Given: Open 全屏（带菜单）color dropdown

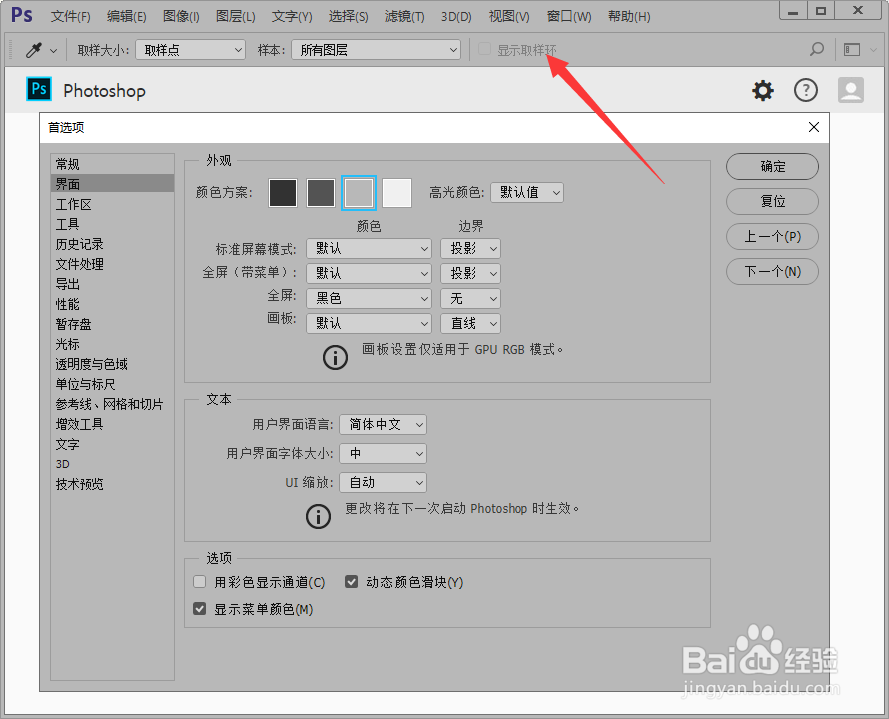Looking at the screenshot, I should tap(369, 273).
